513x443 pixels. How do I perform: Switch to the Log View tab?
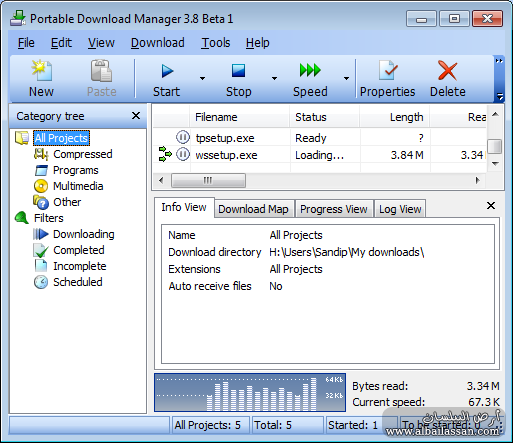(400, 209)
